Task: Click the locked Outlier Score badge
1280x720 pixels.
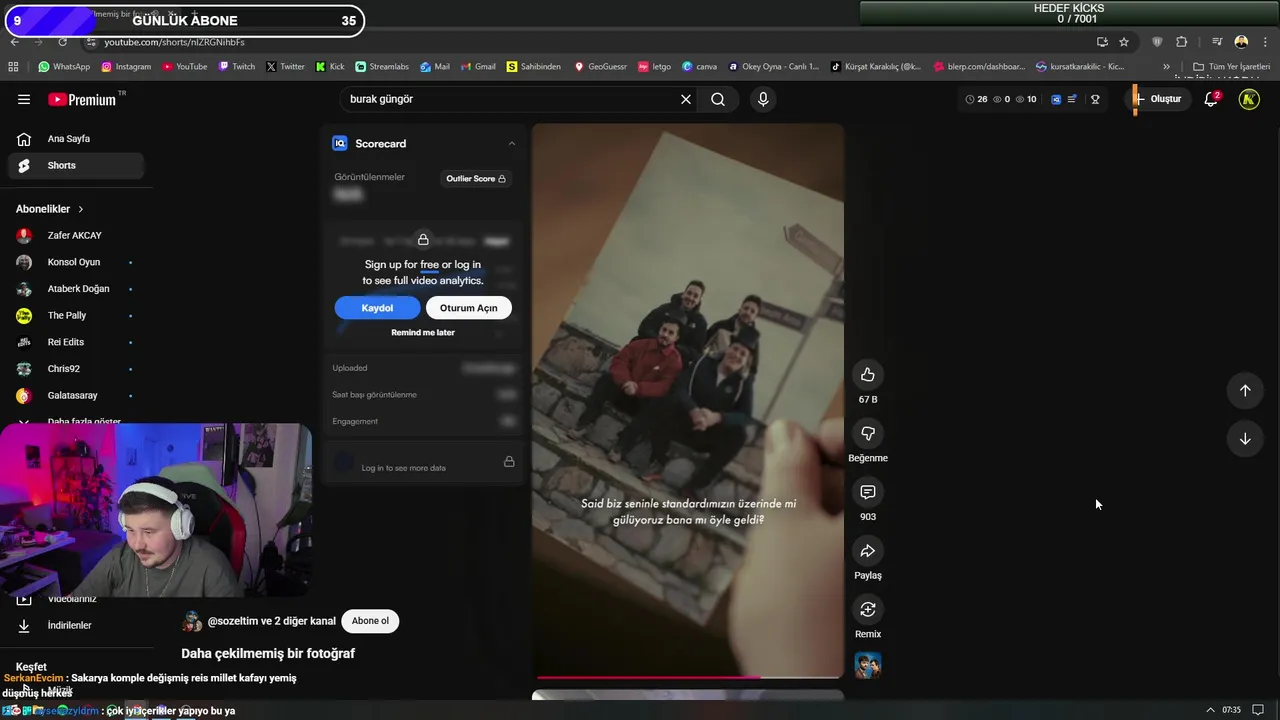Action: tap(476, 178)
